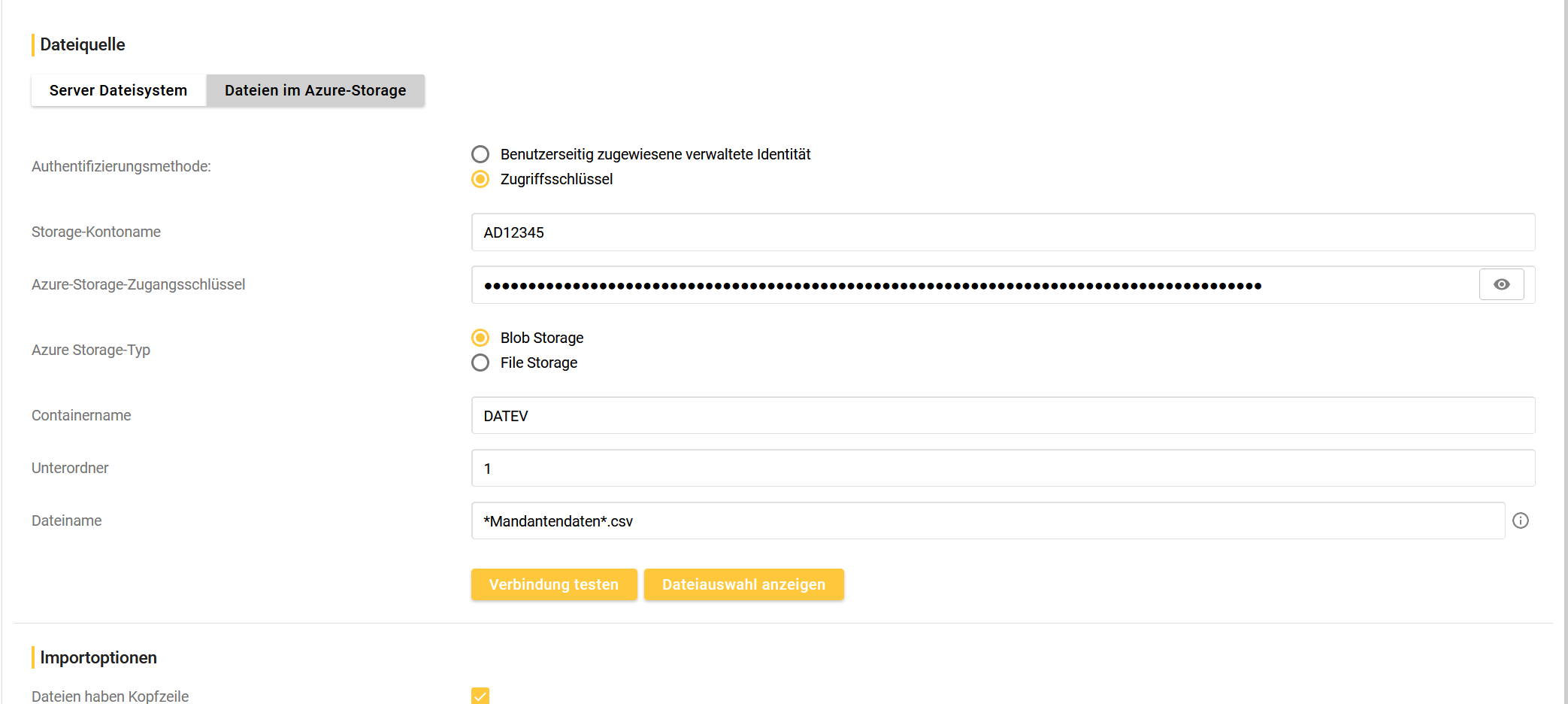
Task: Edit the Containername field with DATEV
Action: (1003, 416)
